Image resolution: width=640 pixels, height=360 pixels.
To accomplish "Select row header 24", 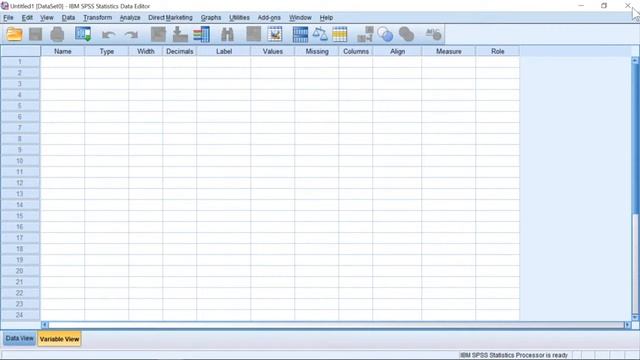I will click(x=20, y=315).
